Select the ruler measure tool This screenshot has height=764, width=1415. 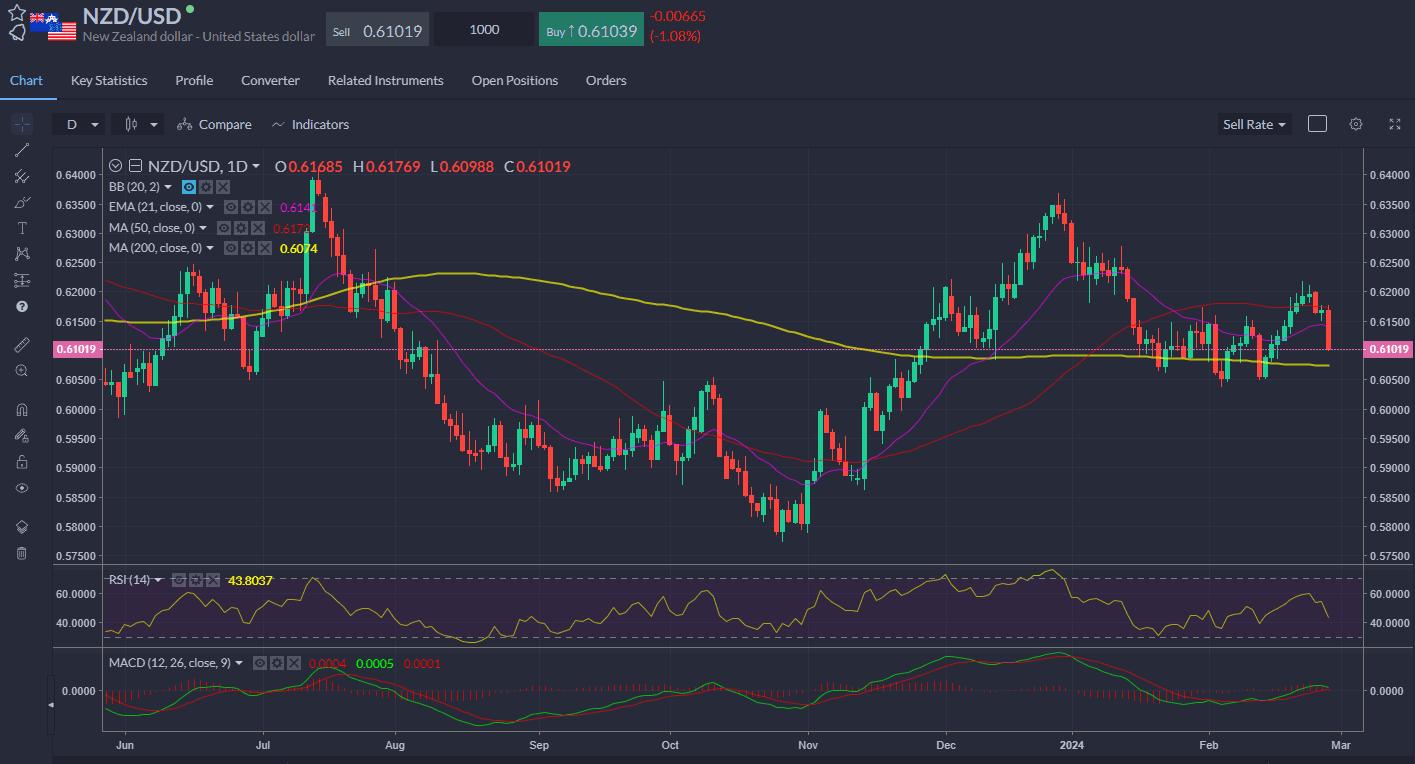[x=22, y=344]
